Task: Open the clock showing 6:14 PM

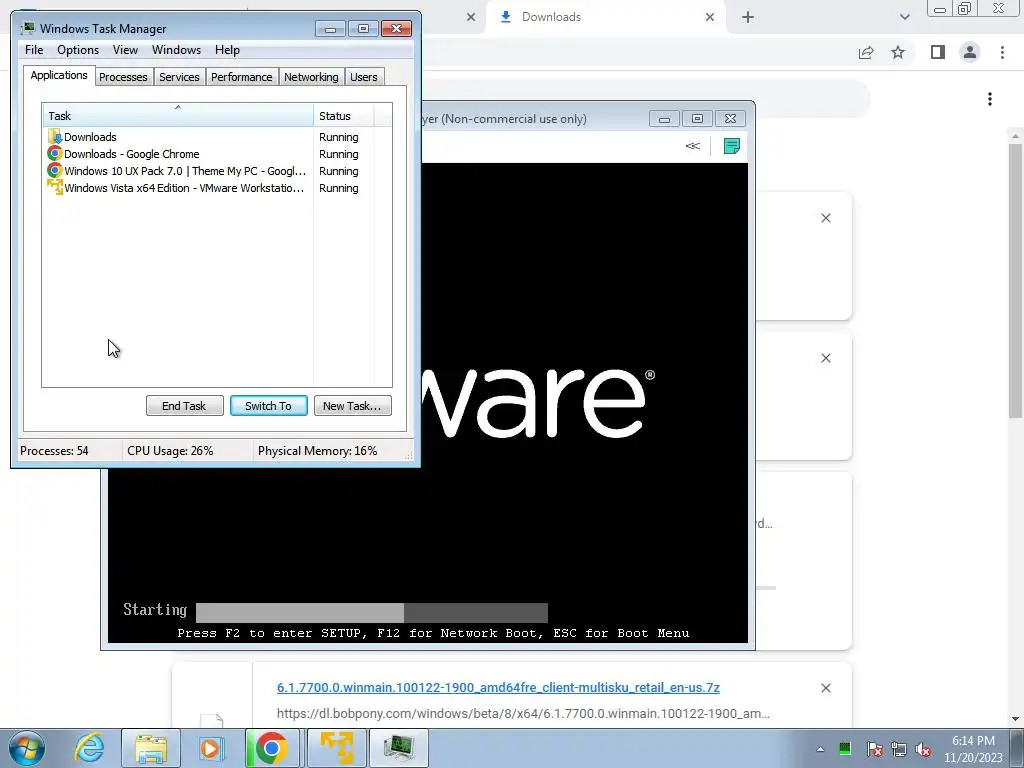Action: point(973,748)
